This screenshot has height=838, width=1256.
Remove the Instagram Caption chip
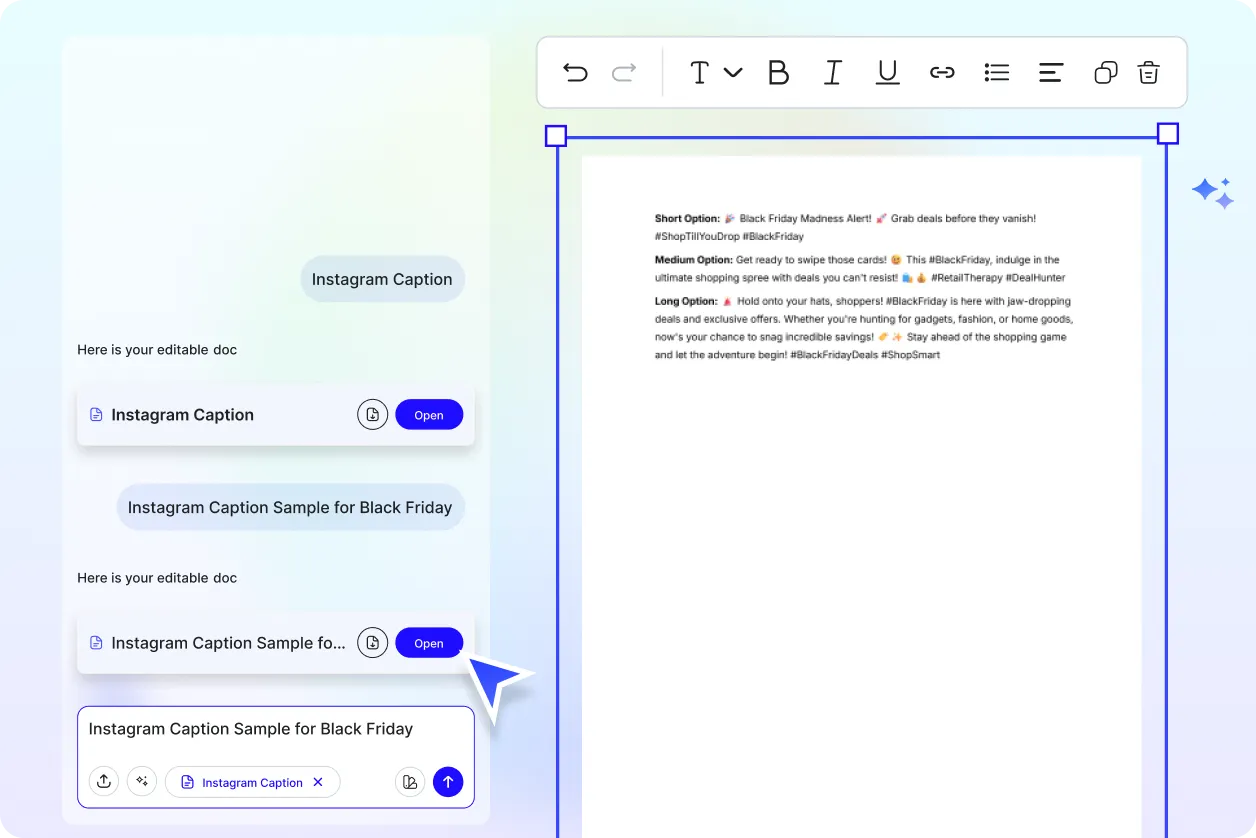318,782
